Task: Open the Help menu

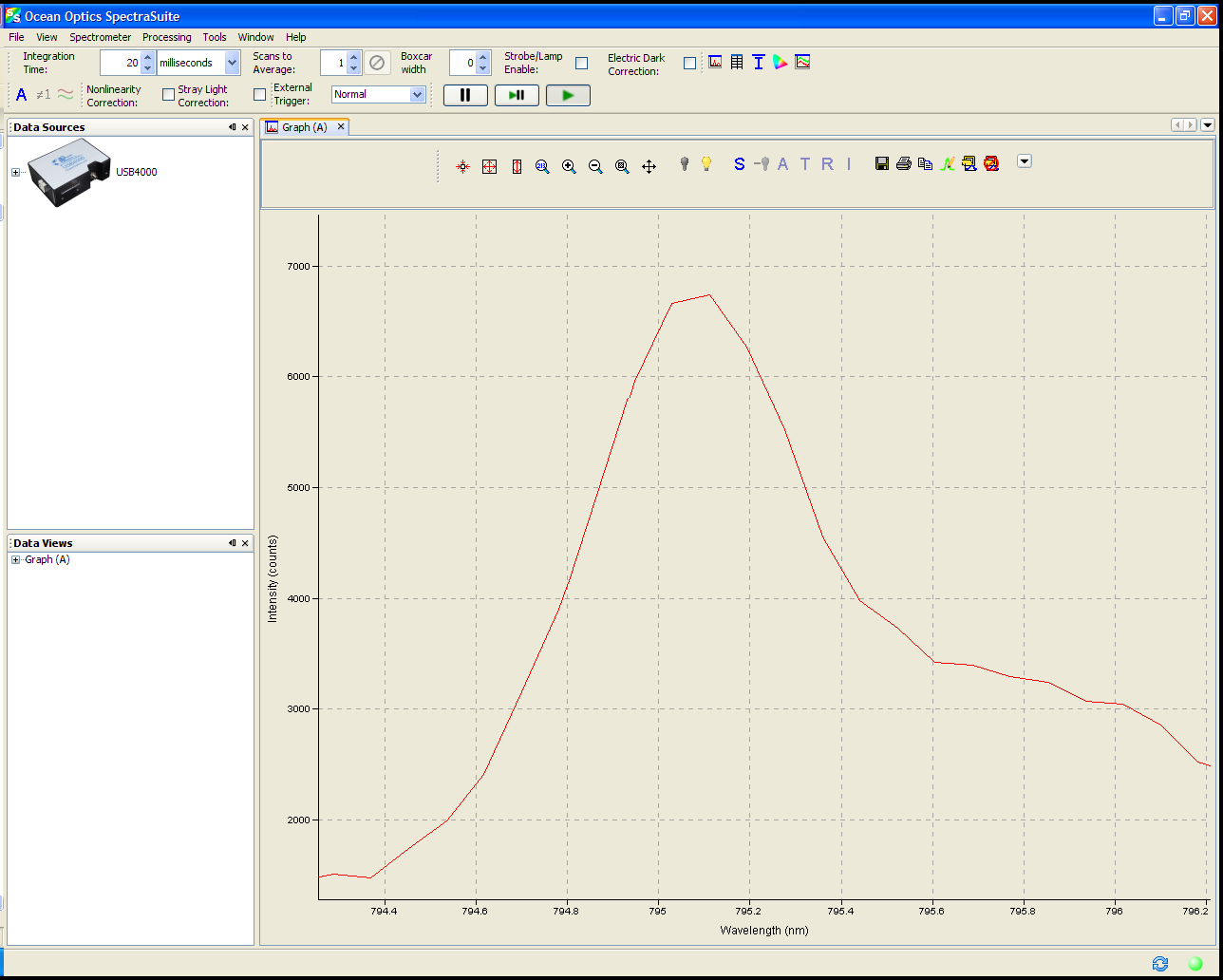Action: [x=296, y=37]
